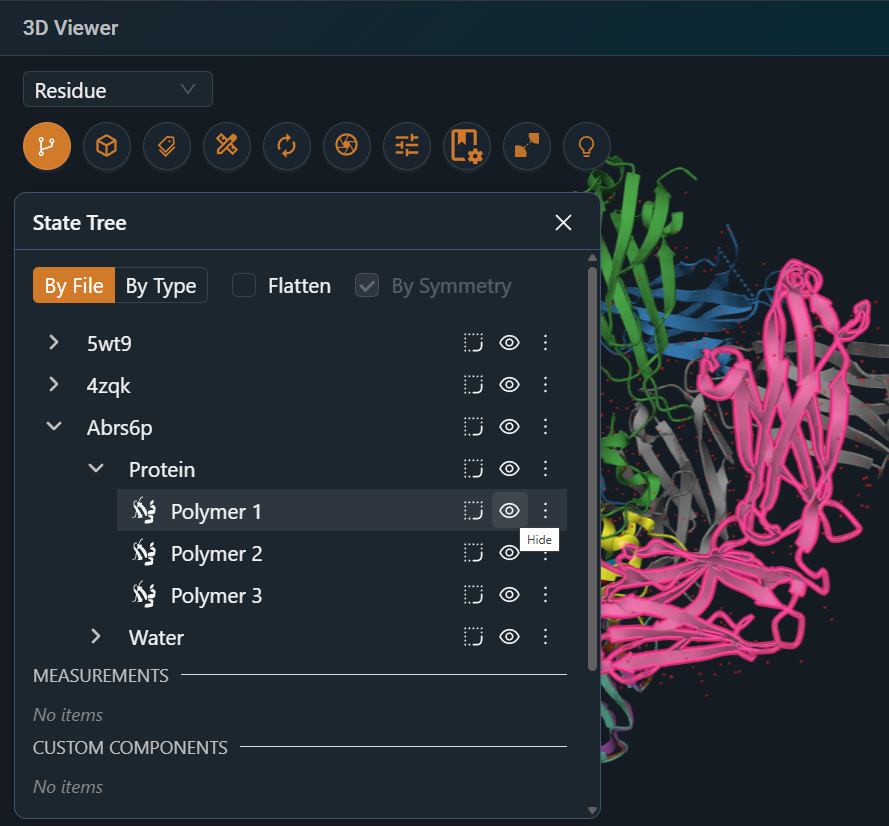Open more options menu for Polymer 3
The width and height of the screenshot is (889, 826).
point(546,595)
